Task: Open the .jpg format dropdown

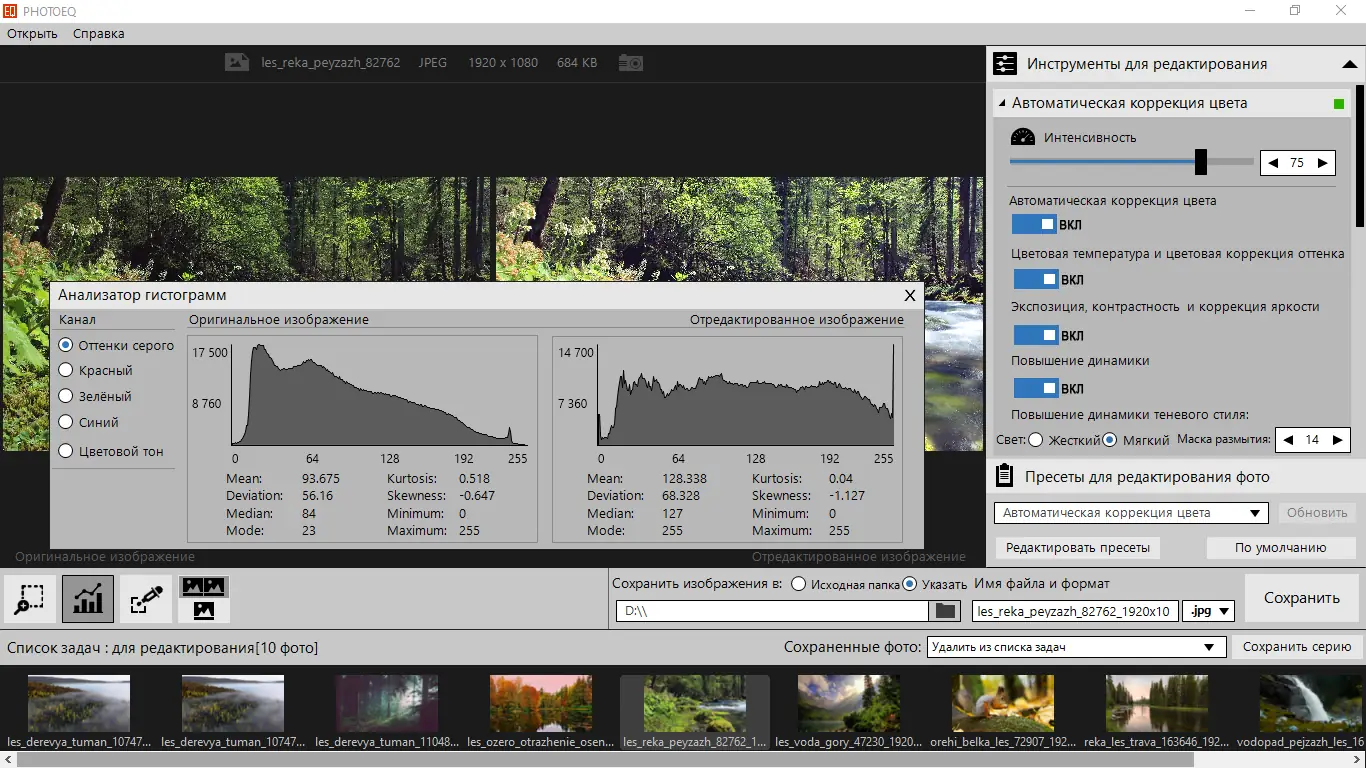Action: coord(1208,611)
